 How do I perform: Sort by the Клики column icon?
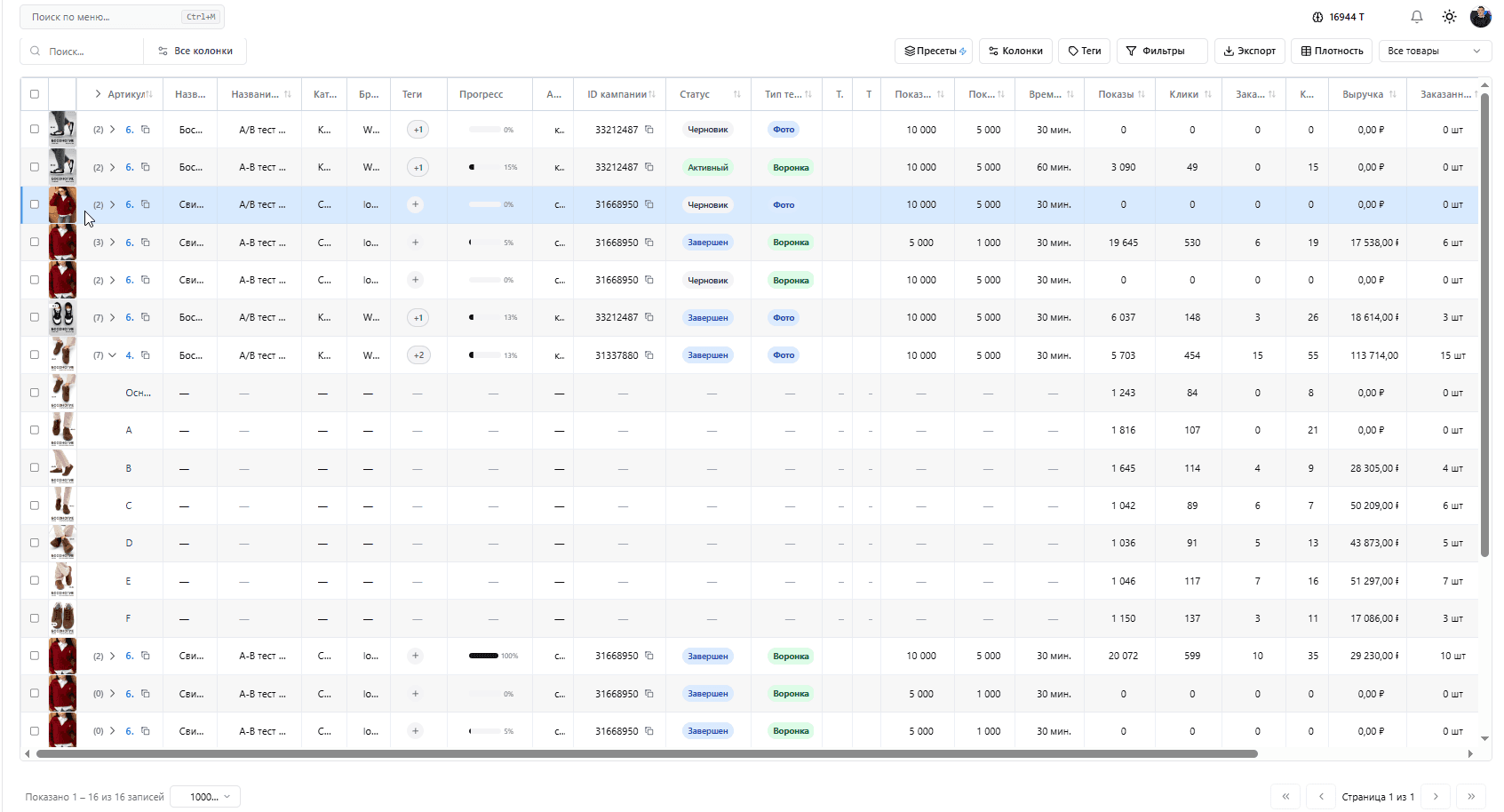1208,94
